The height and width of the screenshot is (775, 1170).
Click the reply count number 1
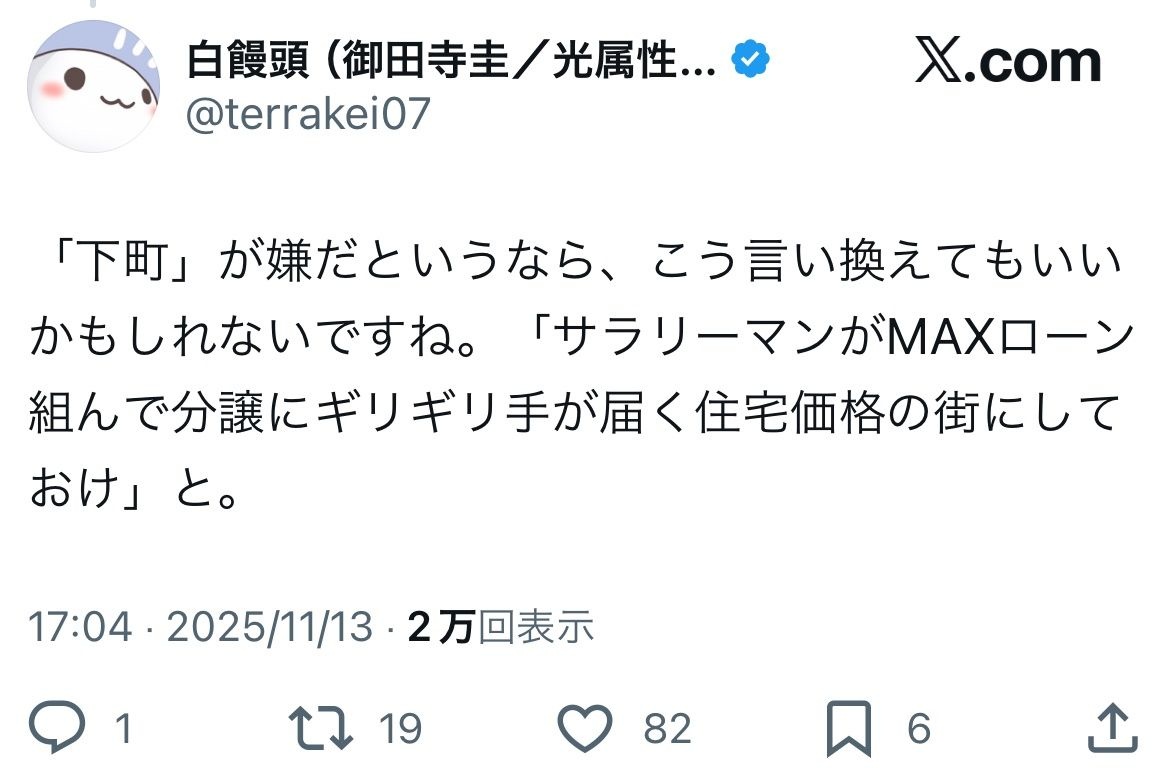(124, 729)
